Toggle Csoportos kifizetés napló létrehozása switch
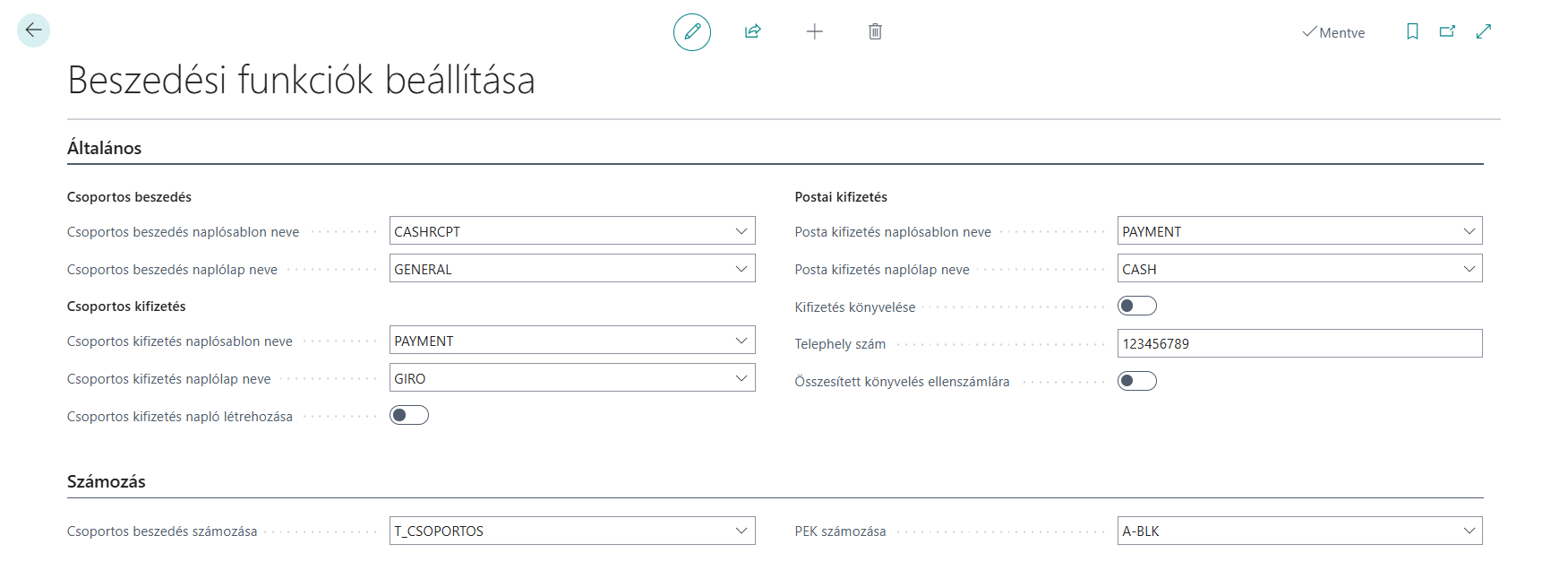1568x570 pixels. click(409, 415)
